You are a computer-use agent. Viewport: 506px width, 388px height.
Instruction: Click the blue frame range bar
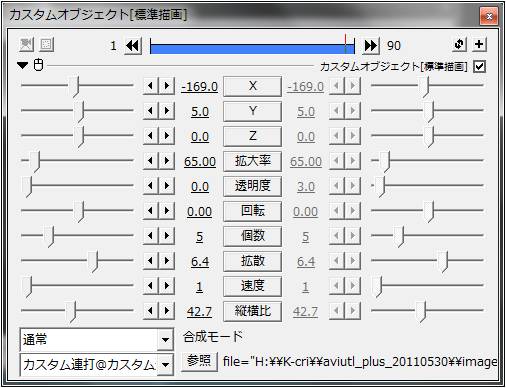(252, 49)
